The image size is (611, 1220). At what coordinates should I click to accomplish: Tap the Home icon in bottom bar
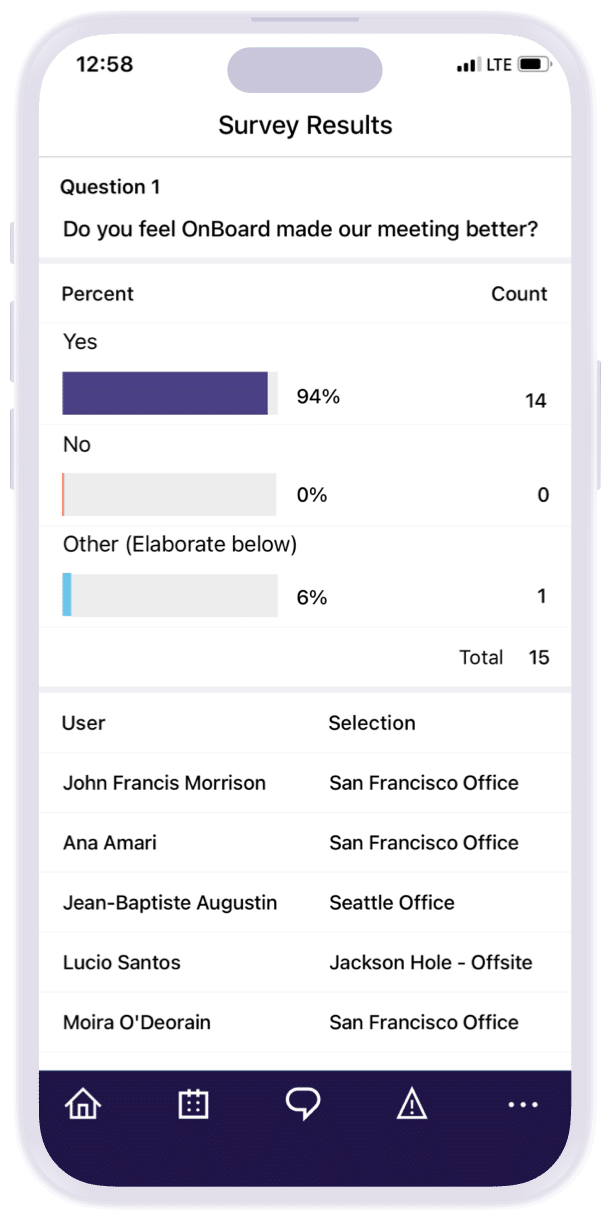83,1104
